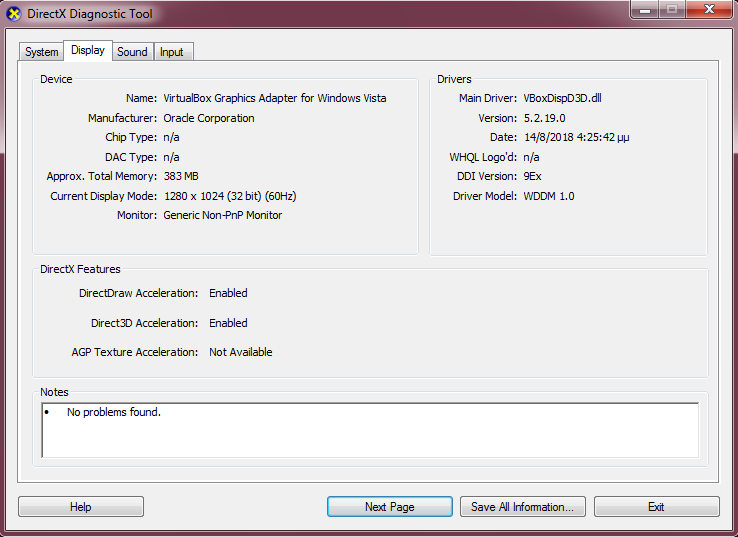
Task: Click the DDI Version value '9Ex'
Action: [x=532, y=176]
